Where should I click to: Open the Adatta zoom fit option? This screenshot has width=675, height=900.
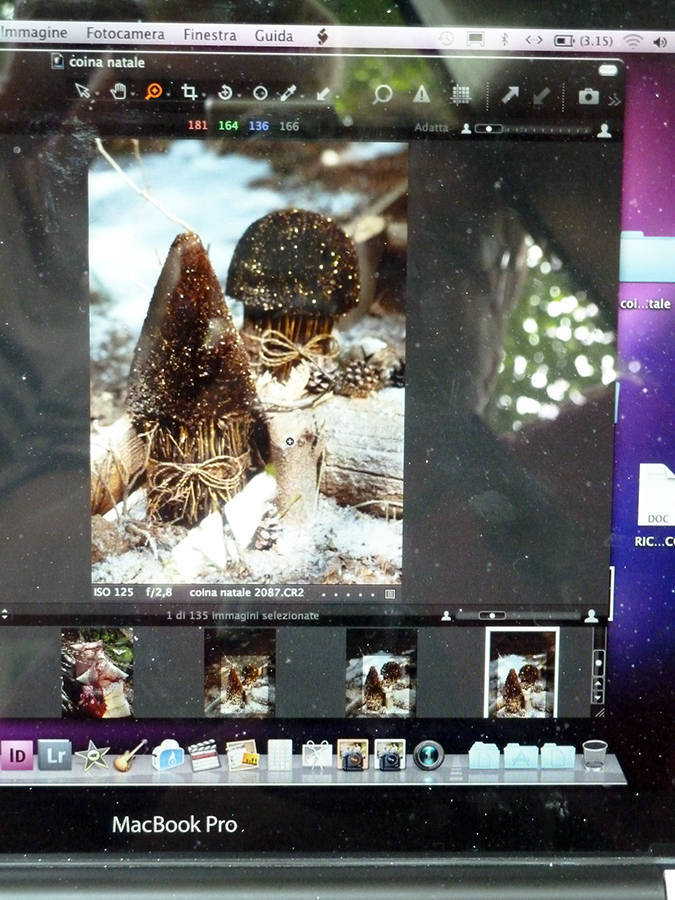tap(431, 128)
